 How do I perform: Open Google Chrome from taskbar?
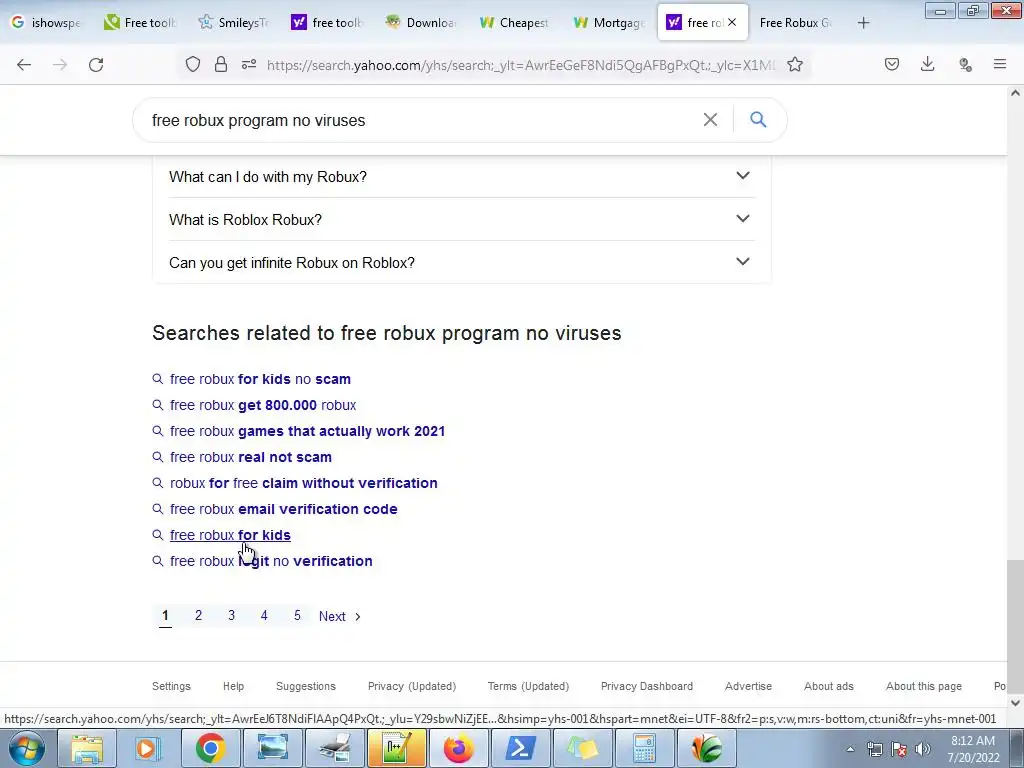[x=210, y=748]
